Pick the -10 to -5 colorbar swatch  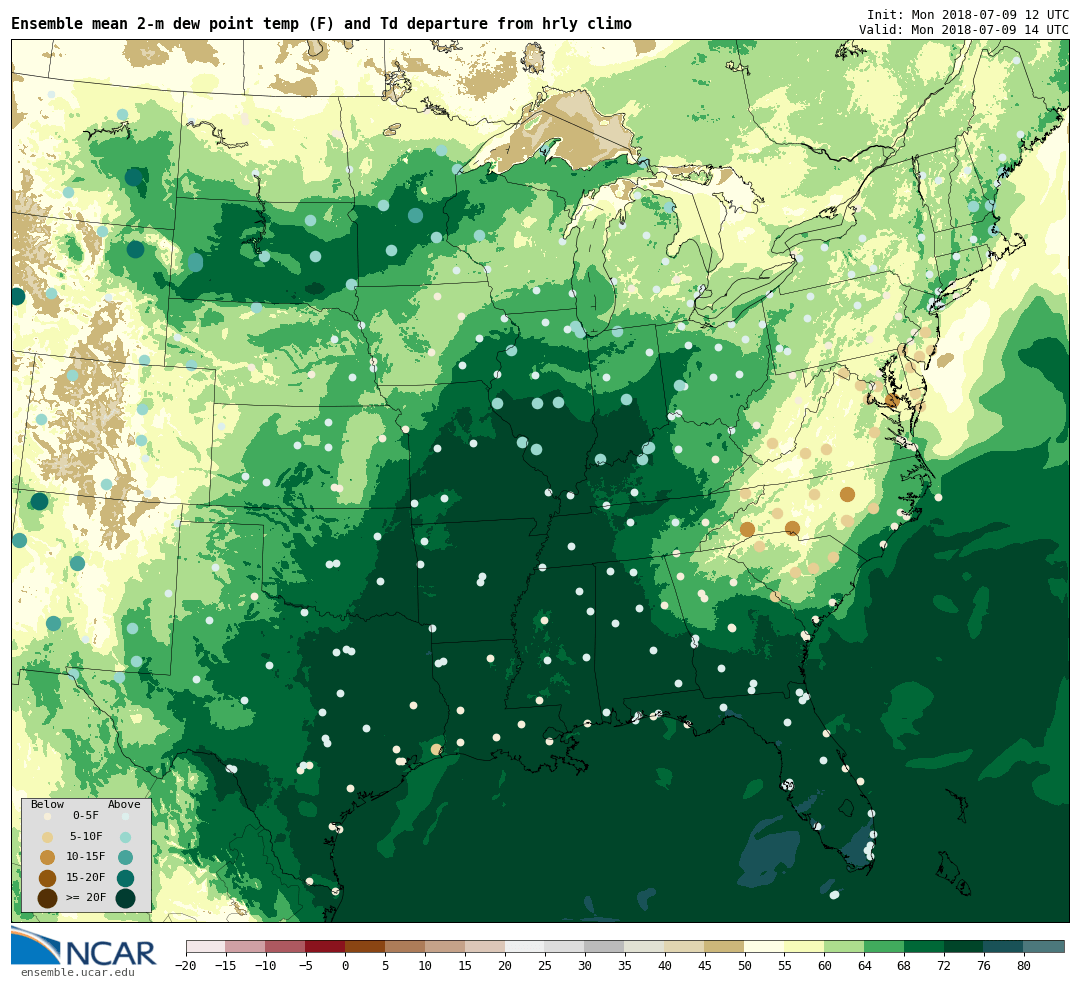tap(286, 946)
